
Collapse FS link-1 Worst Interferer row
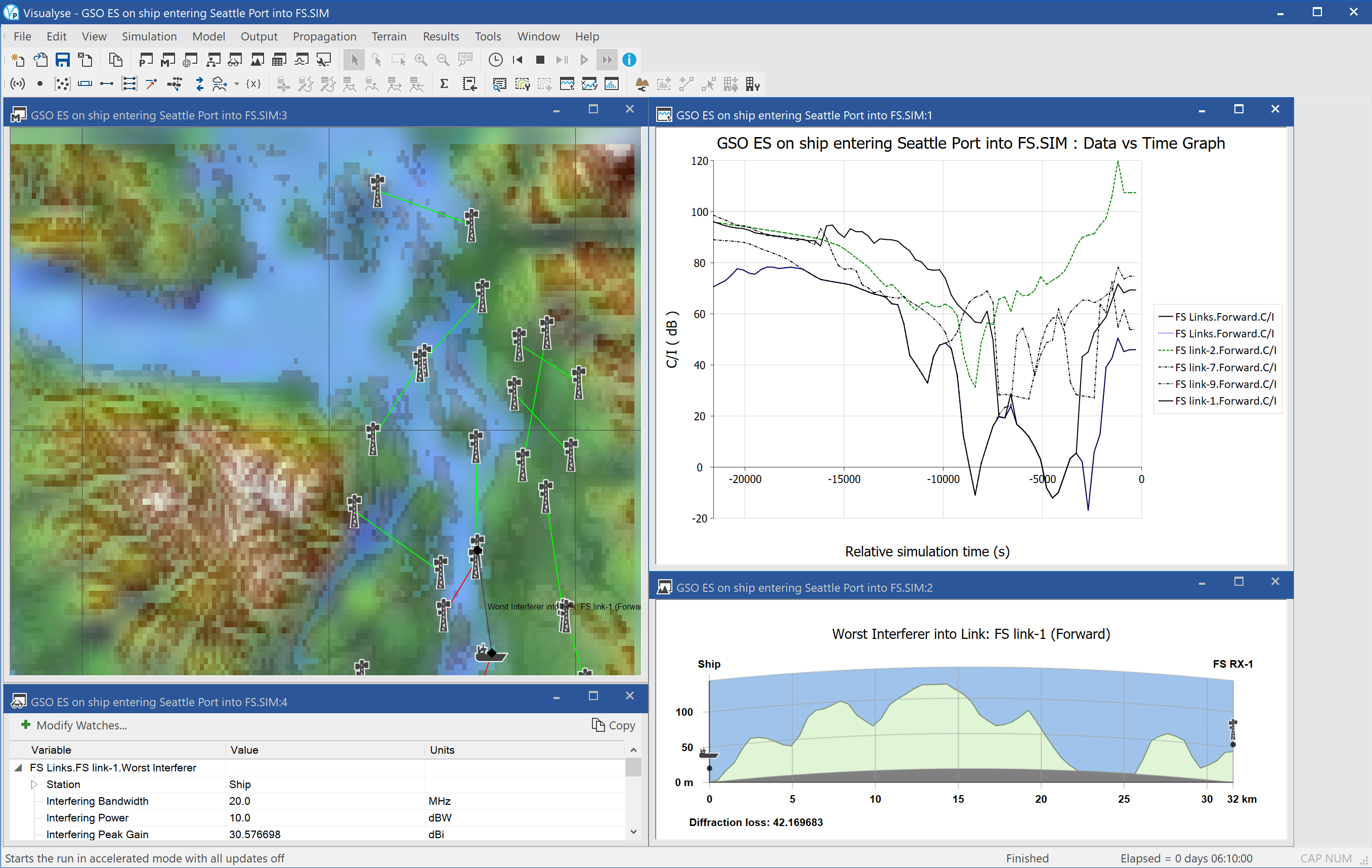coord(18,768)
